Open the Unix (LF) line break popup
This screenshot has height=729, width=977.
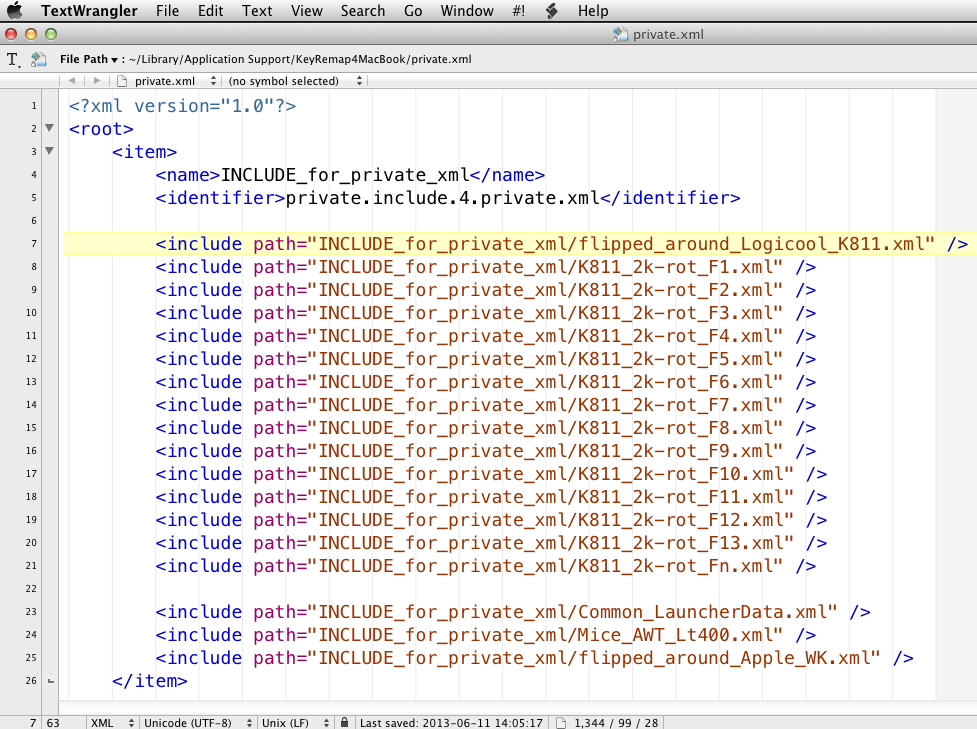coord(295,723)
